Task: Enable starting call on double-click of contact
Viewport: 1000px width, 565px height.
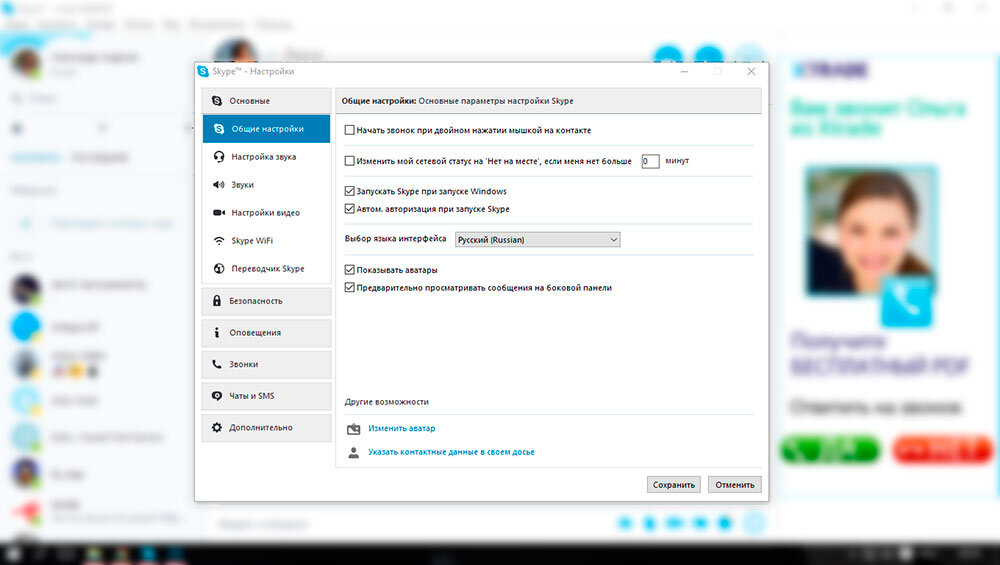Action: pos(349,130)
